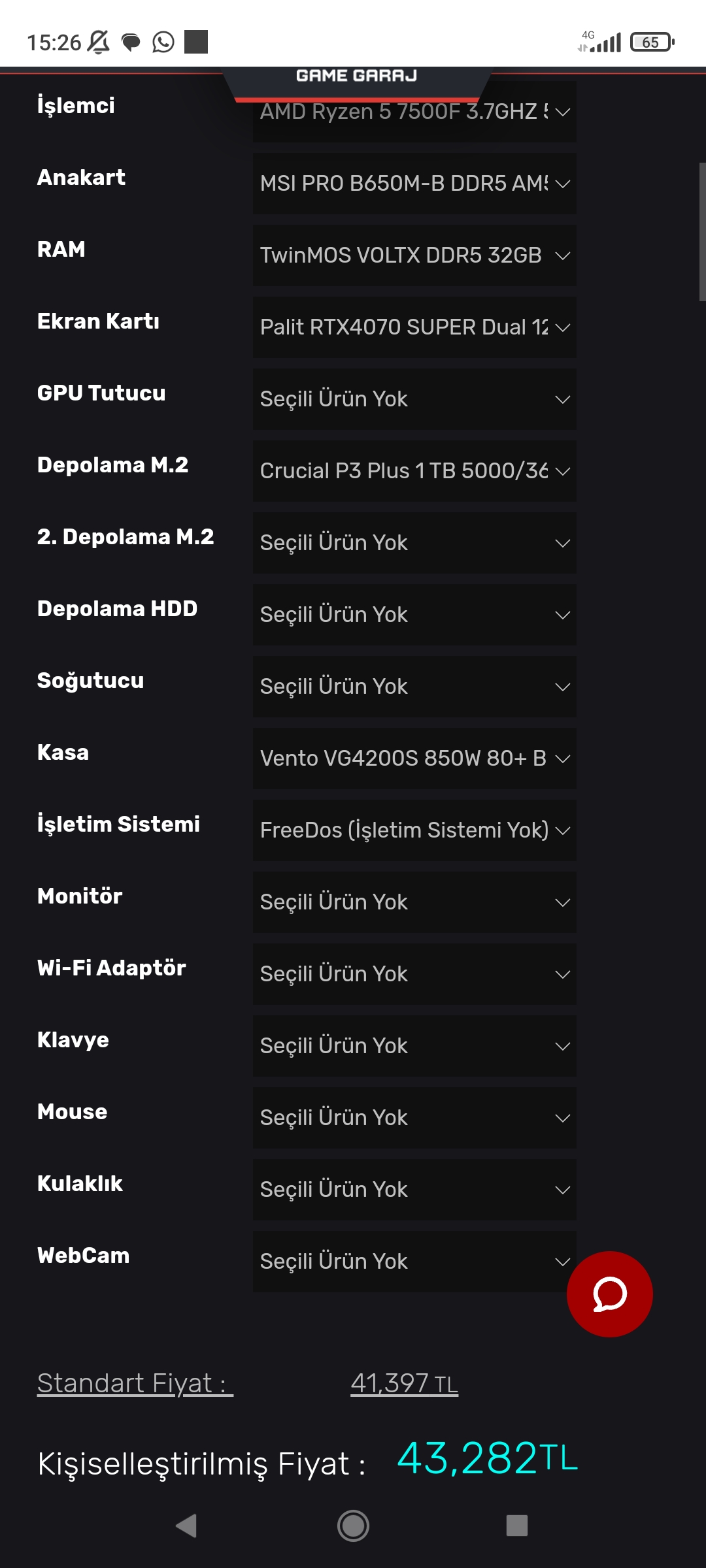Expand the RAM TwinMOS VOLTX dropdown

tap(414, 255)
